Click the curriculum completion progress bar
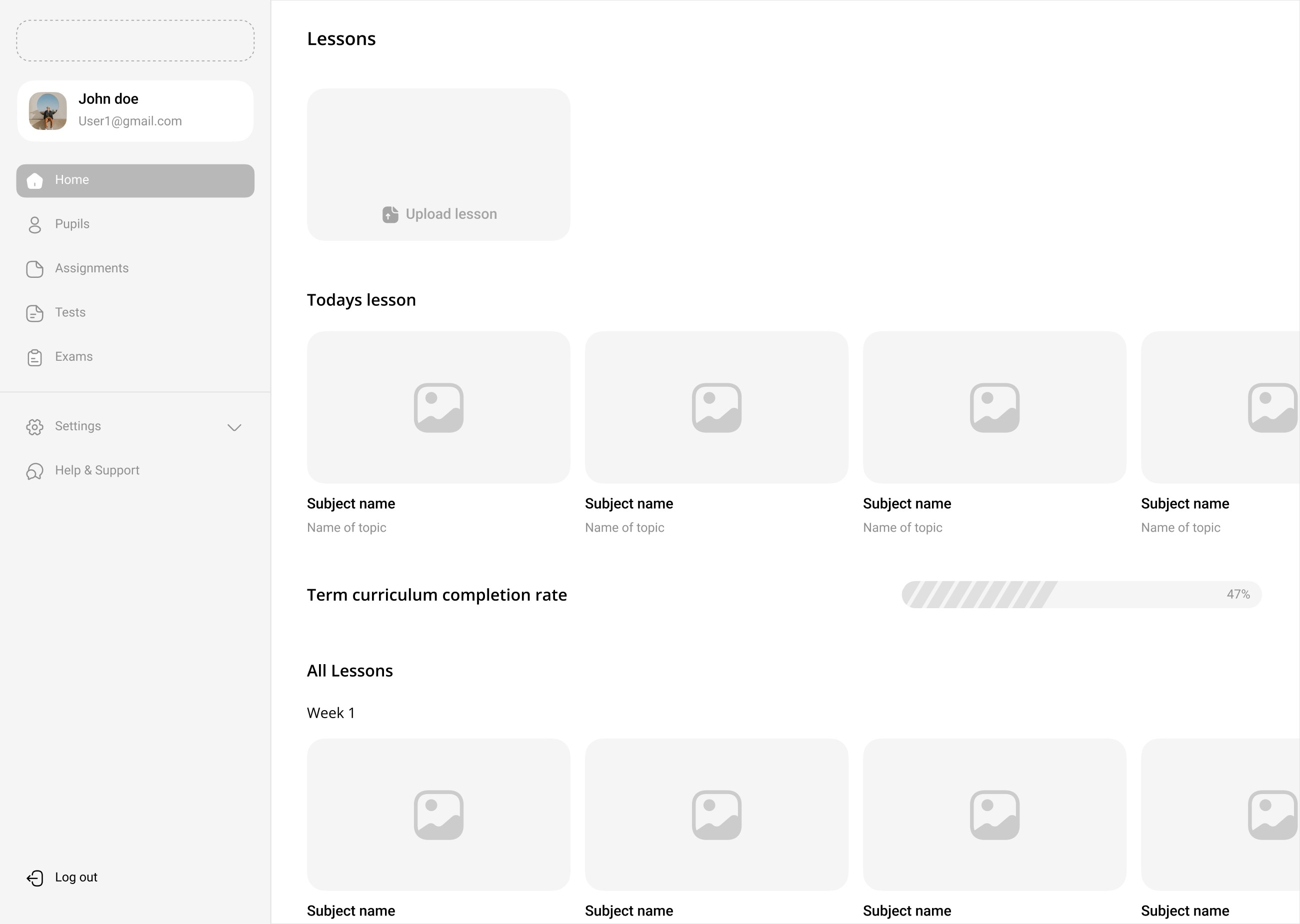Screen dimensions: 1300x924 tap(1081, 595)
